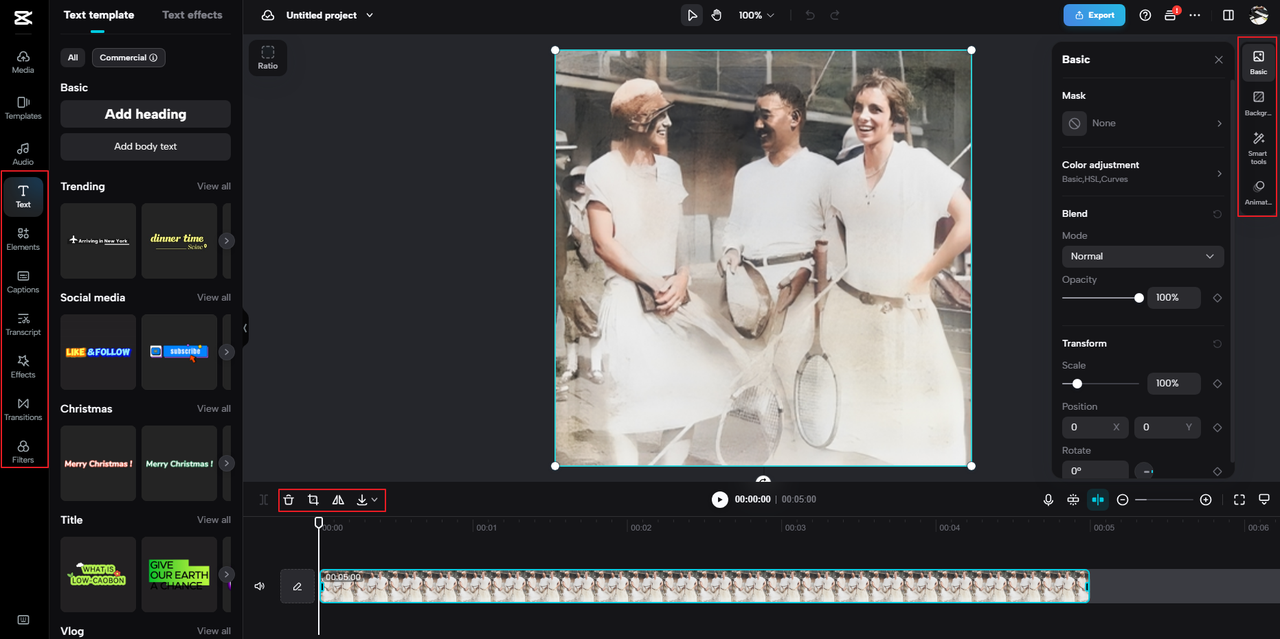Click the Split clip icon
Image resolution: width=1280 pixels, height=639 pixels.
point(264,499)
